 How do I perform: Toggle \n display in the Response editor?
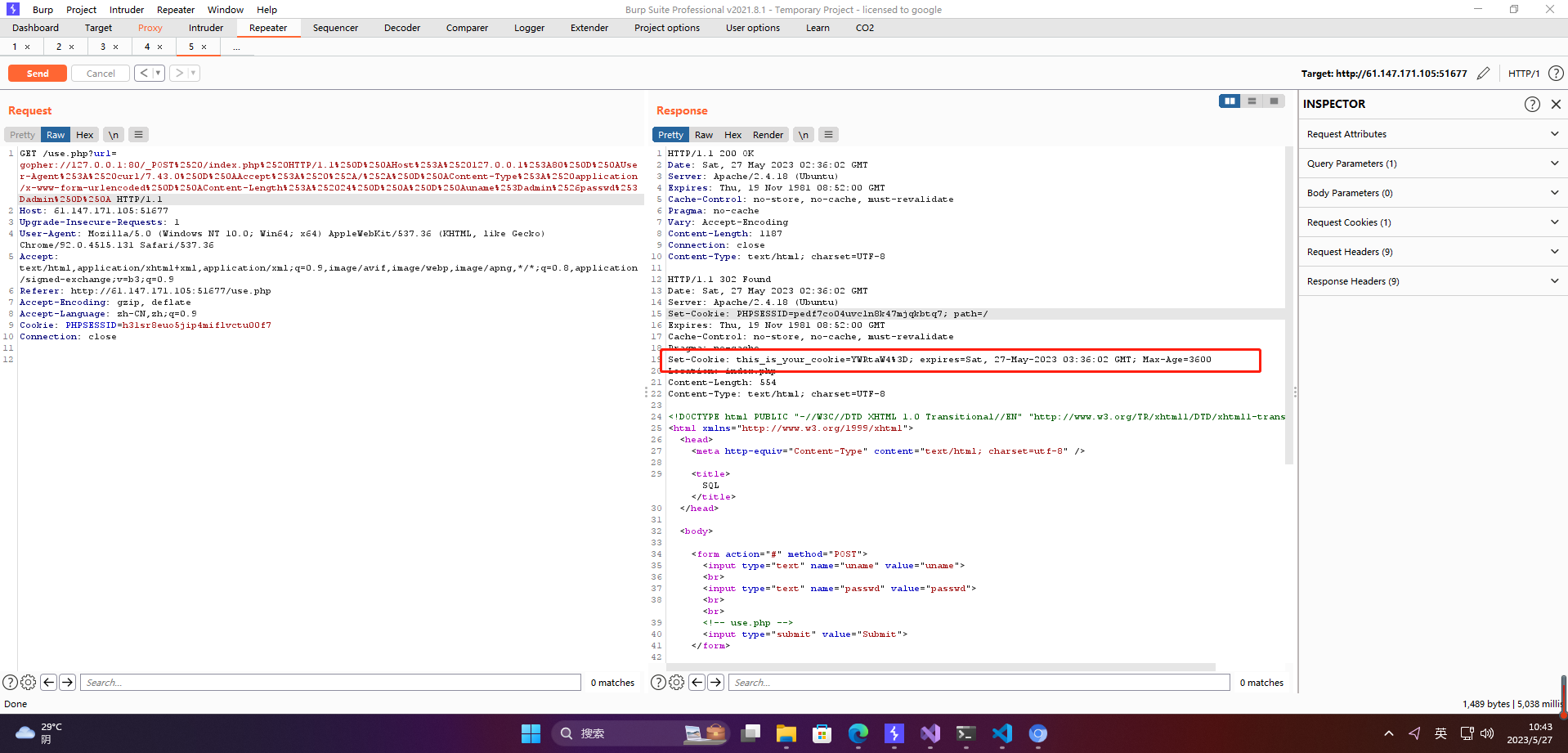803,134
